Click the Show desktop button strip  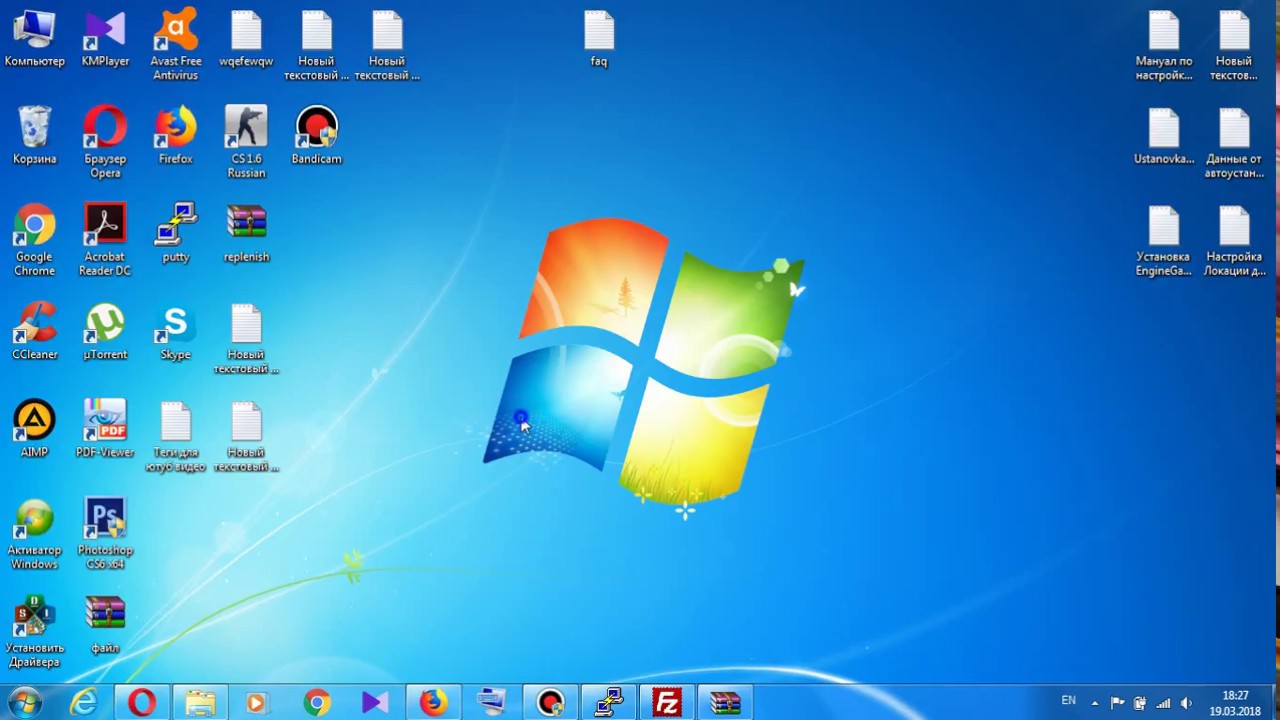[x=1273, y=703]
